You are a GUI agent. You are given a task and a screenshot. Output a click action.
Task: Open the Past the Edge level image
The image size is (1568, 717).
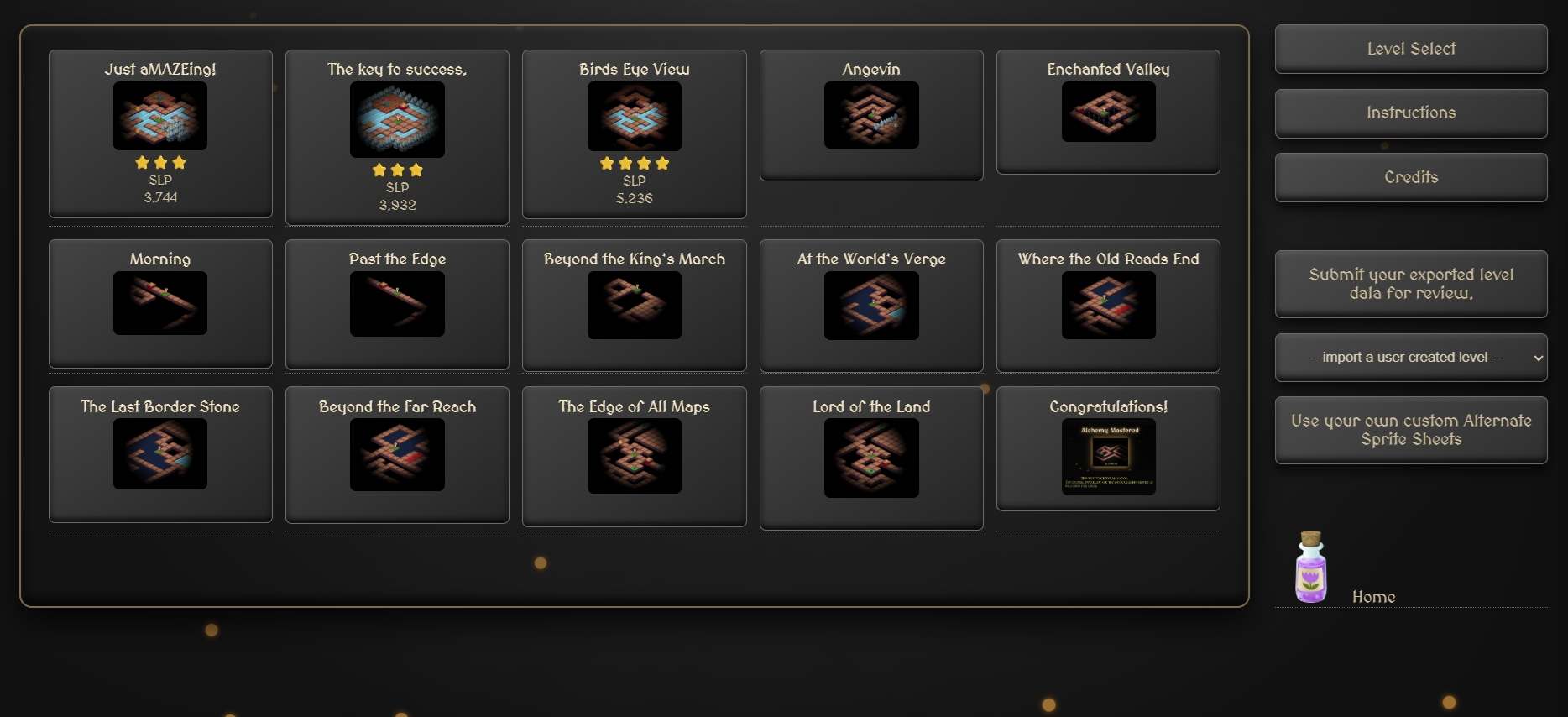397,304
